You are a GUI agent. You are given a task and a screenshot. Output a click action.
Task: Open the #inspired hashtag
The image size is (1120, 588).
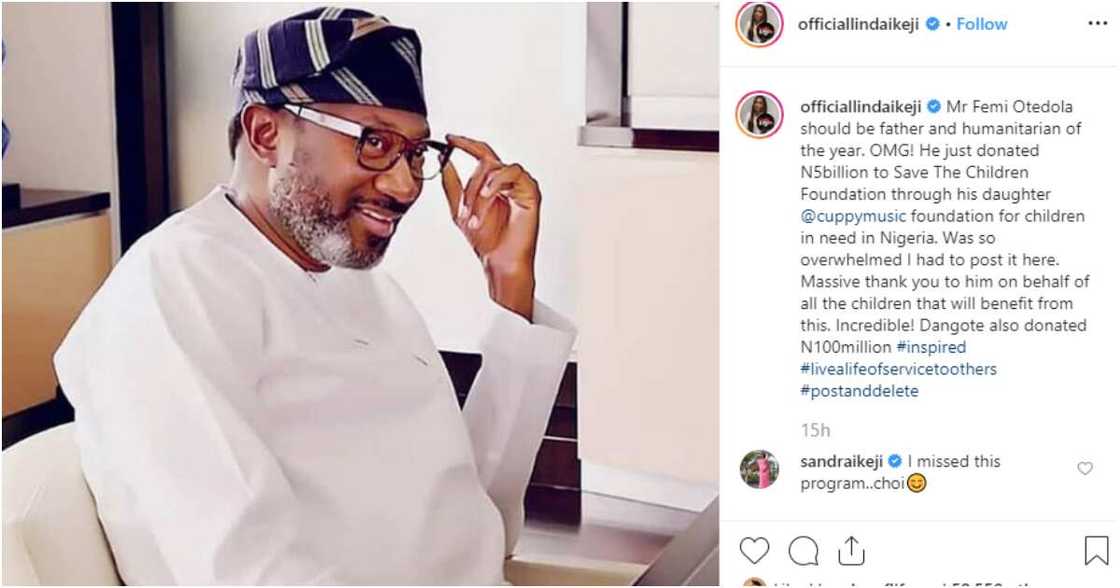(x=931, y=347)
